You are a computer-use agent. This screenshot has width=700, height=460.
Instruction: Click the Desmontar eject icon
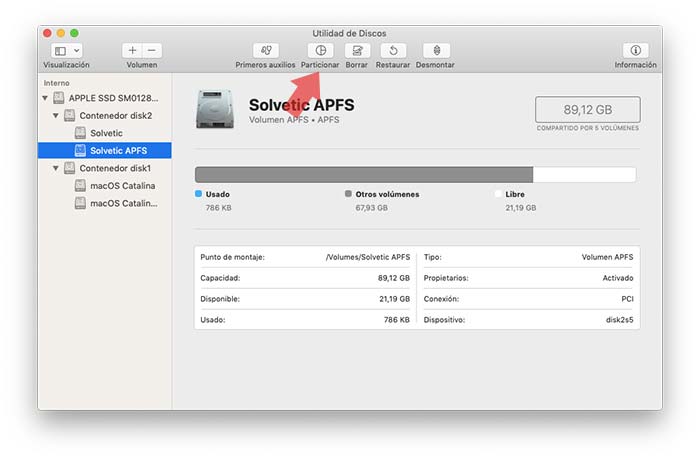[x=437, y=50]
